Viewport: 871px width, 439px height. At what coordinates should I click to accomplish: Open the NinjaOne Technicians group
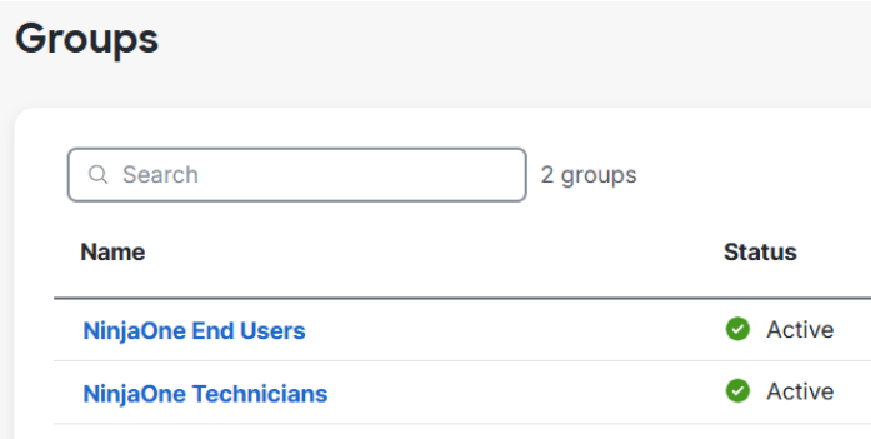(205, 393)
